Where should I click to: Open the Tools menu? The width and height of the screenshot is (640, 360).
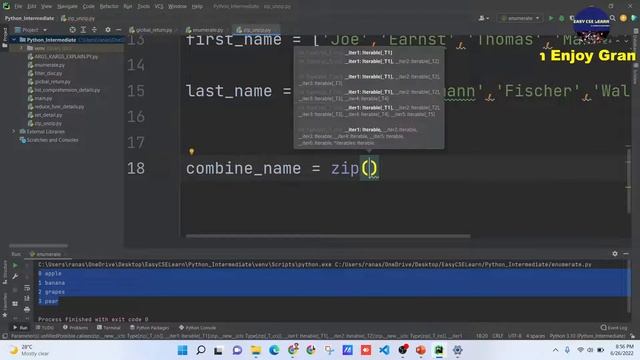click(x=143, y=7)
